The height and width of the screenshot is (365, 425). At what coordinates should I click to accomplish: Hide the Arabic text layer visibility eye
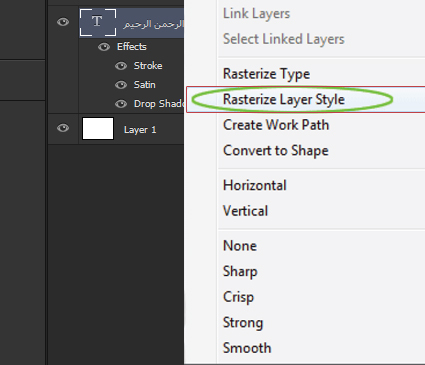coord(63,22)
